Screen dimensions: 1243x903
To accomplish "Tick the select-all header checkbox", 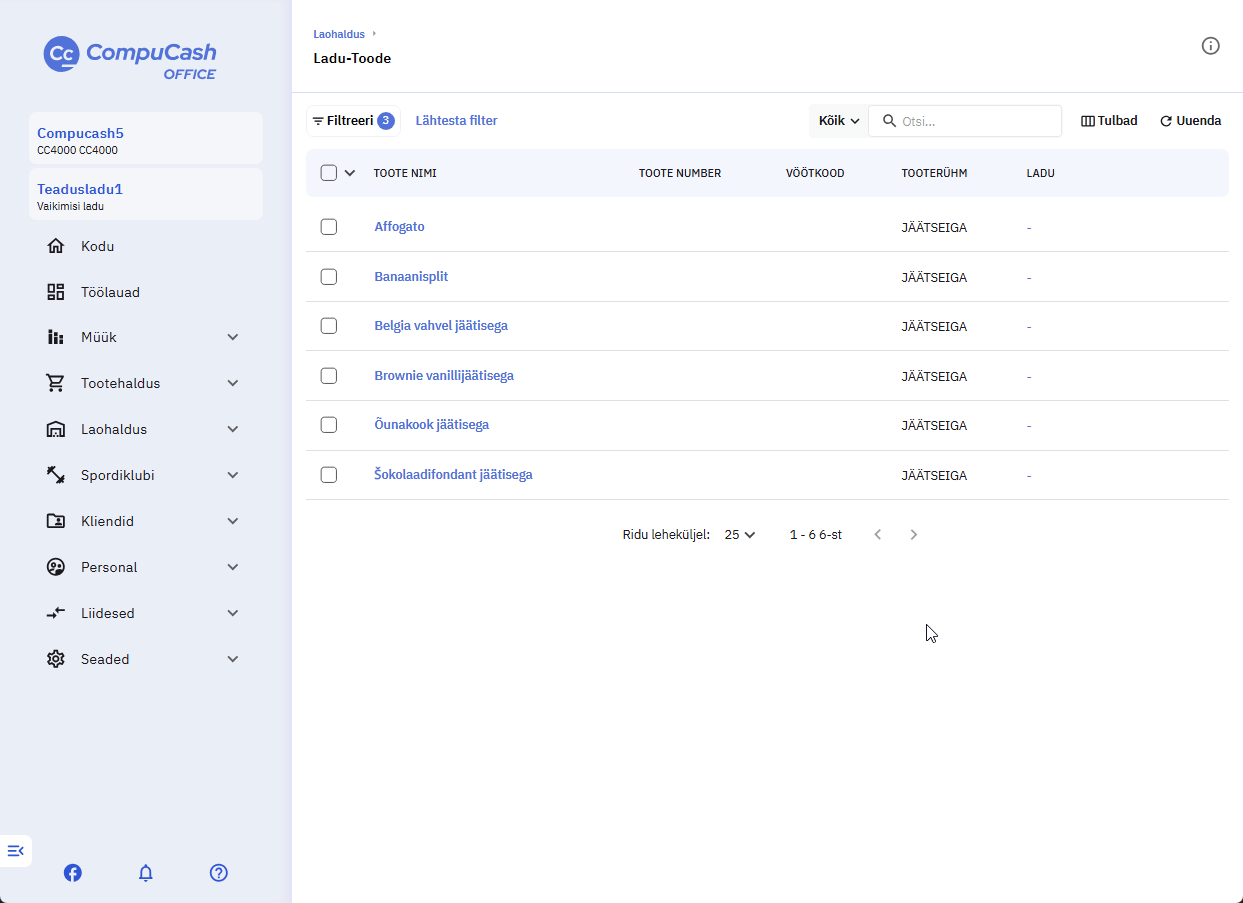I will [x=329, y=173].
